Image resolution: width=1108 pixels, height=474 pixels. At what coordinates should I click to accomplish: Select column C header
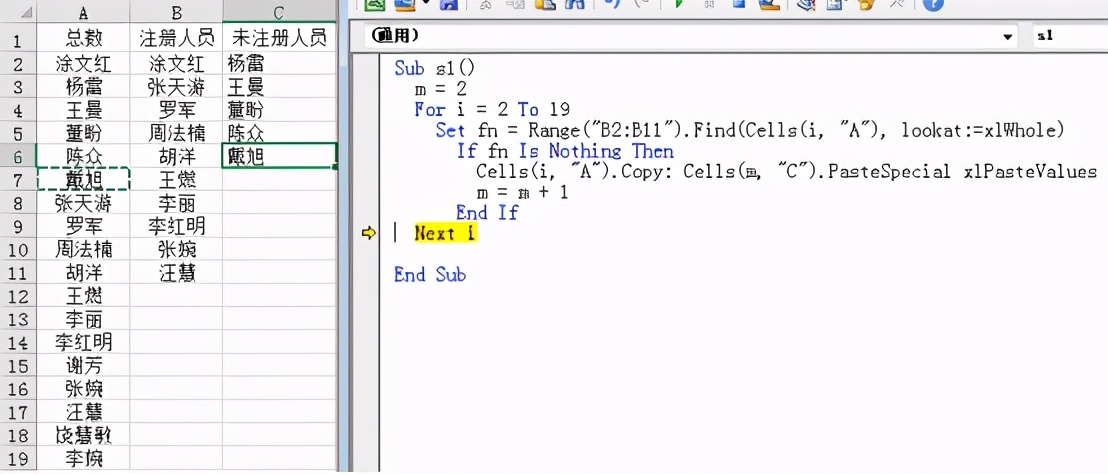pyautogui.click(x=279, y=11)
